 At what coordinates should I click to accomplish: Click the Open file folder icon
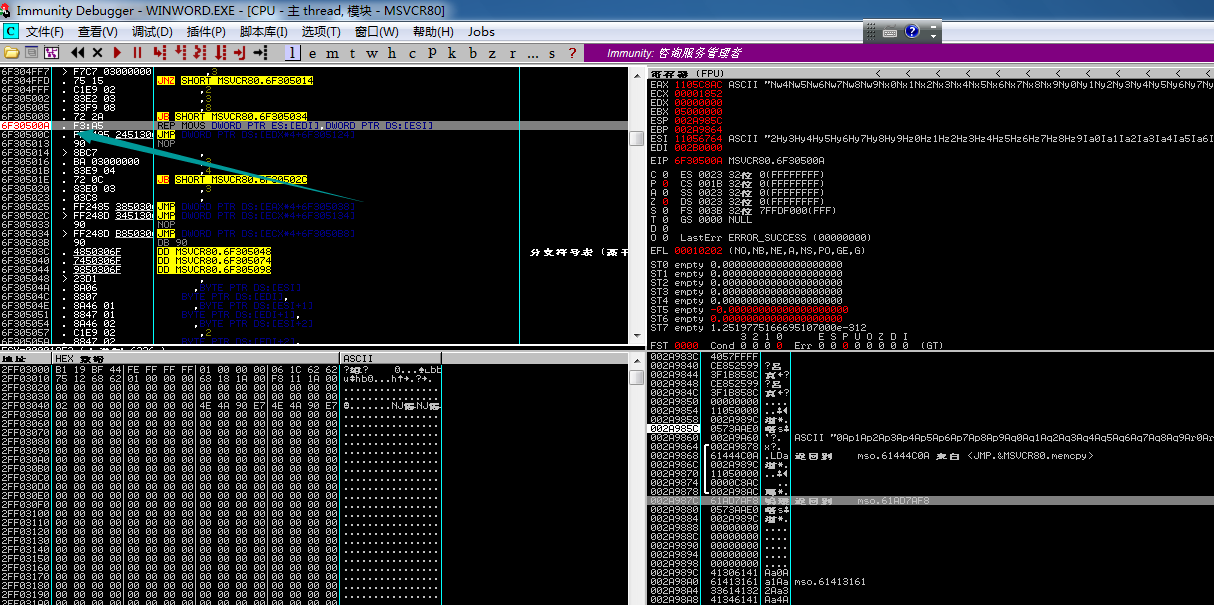pos(11,52)
